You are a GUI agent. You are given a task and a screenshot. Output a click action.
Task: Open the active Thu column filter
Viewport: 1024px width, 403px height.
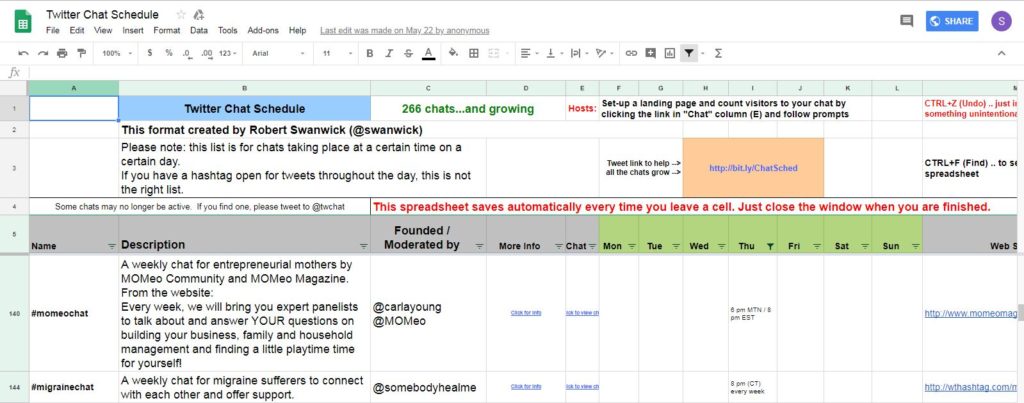770,246
